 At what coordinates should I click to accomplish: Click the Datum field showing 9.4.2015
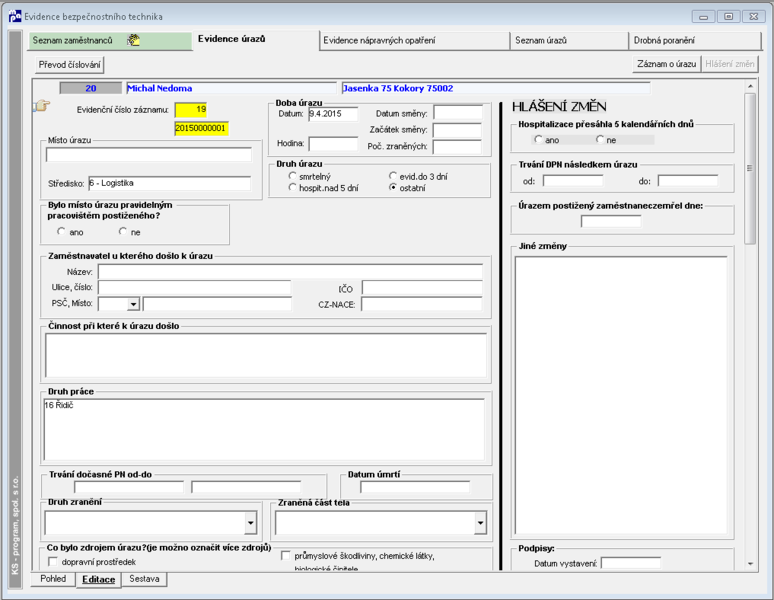333,114
